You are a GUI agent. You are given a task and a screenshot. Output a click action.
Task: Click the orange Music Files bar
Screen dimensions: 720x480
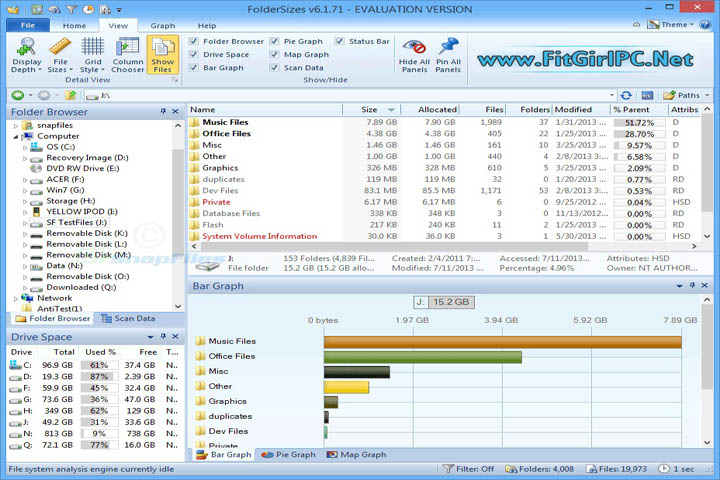(x=502, y=342)
